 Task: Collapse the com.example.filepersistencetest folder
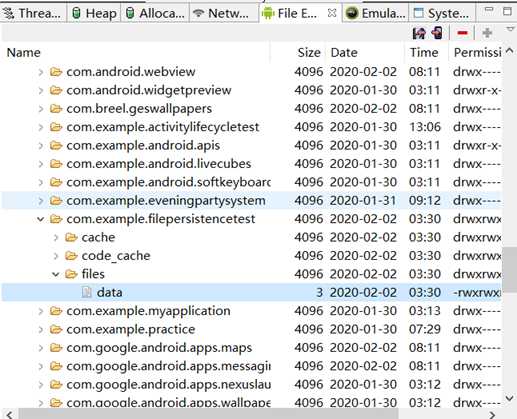pos(41,219)
